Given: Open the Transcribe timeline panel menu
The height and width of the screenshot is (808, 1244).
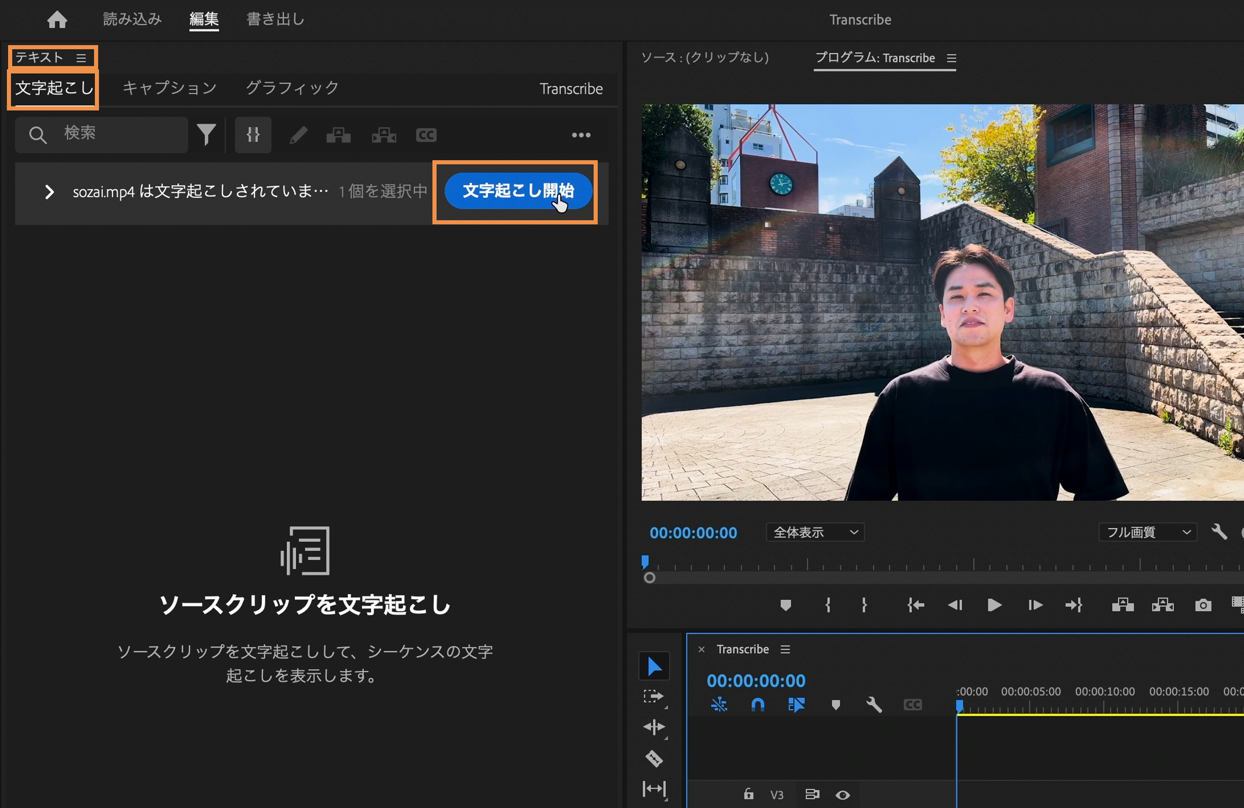Looking at the screenshot, I should [785, 650].
